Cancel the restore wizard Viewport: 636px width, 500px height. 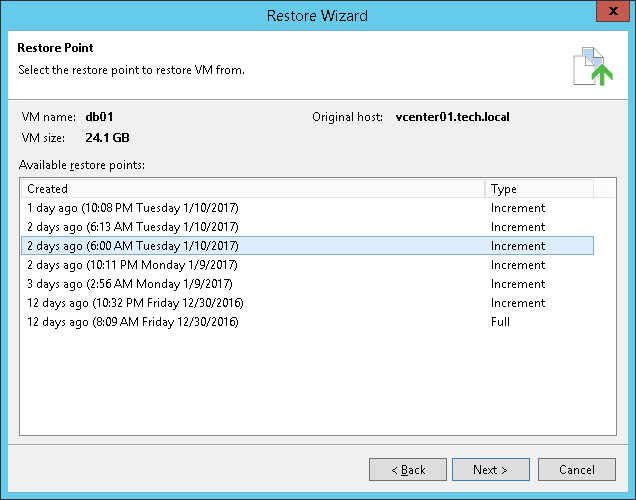coord(577,470)
